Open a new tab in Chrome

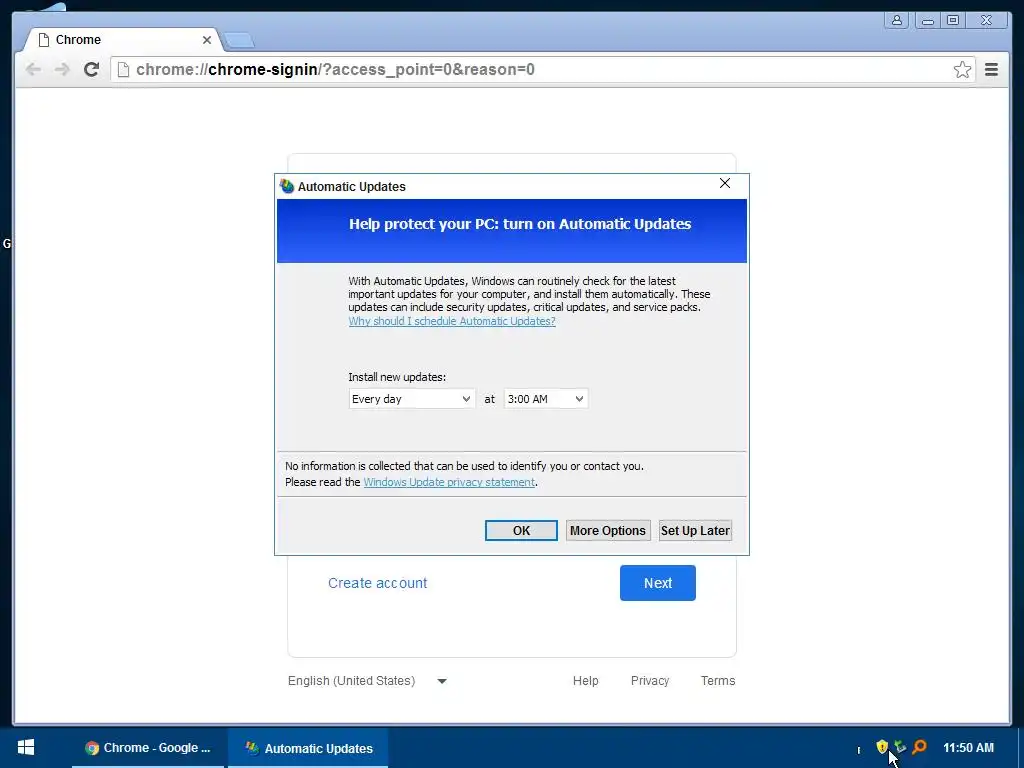pyautogui.click(x=239, y=40)
